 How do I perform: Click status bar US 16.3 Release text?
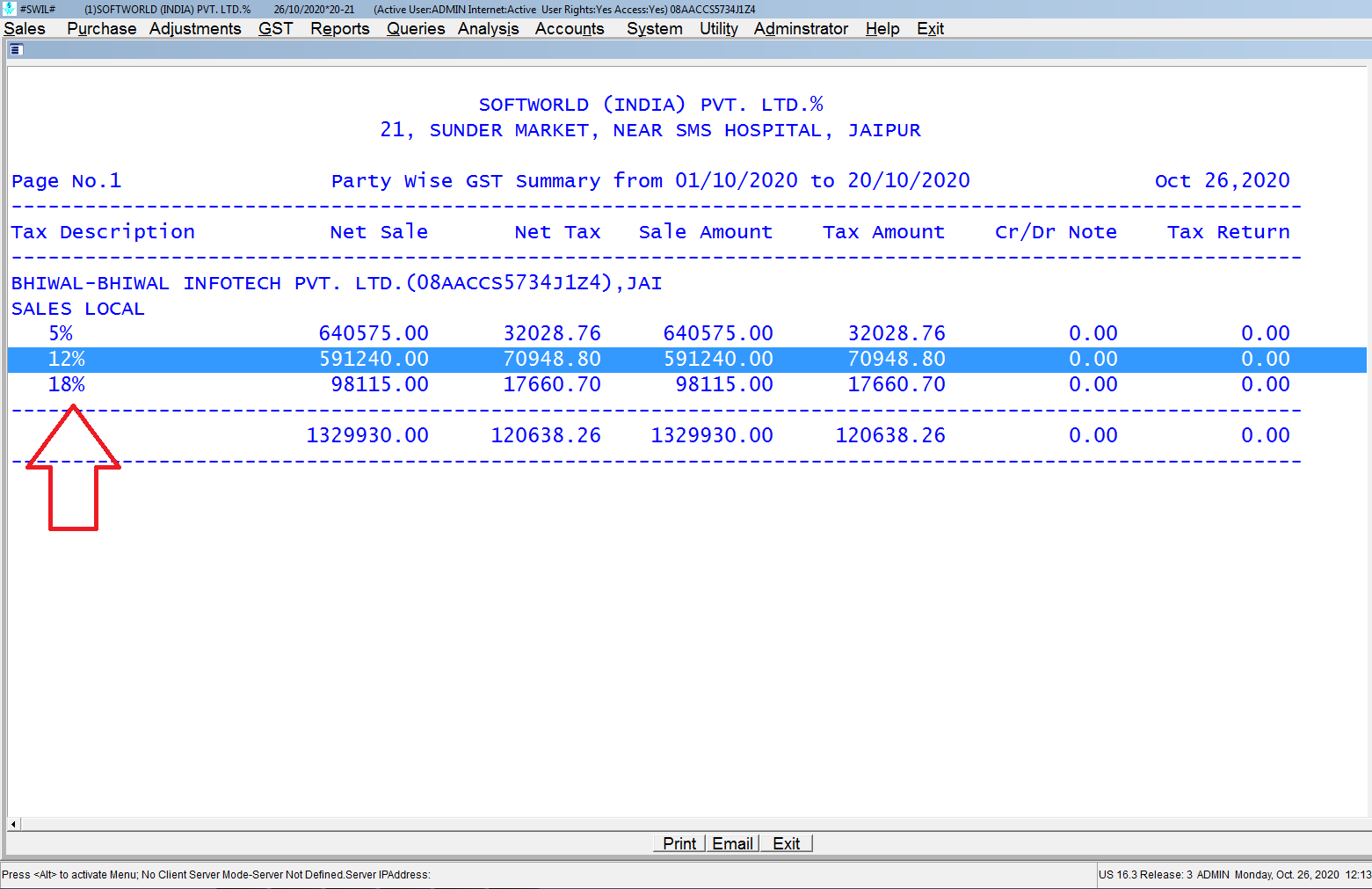[x=1146, y=874]
